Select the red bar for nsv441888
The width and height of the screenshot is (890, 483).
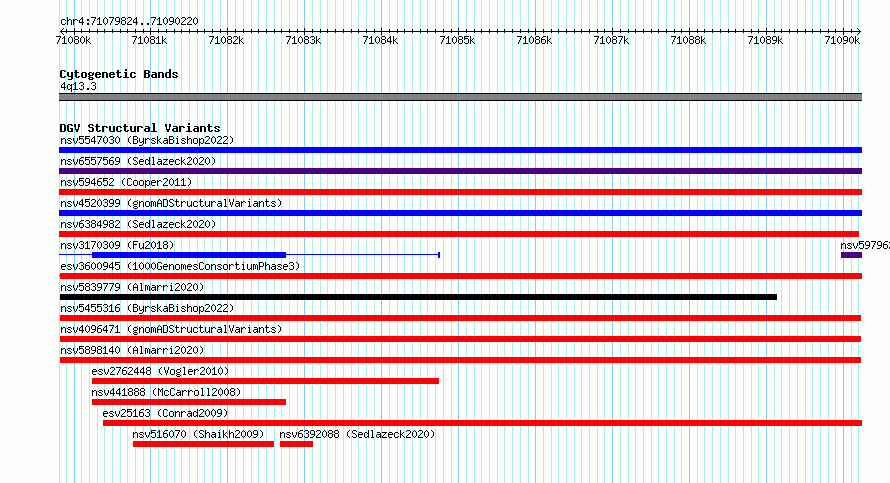point(189,402)
